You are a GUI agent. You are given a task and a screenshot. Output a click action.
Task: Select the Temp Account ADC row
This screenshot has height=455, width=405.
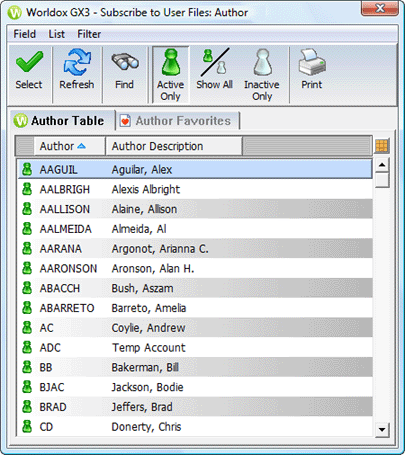tap(195, 348)
